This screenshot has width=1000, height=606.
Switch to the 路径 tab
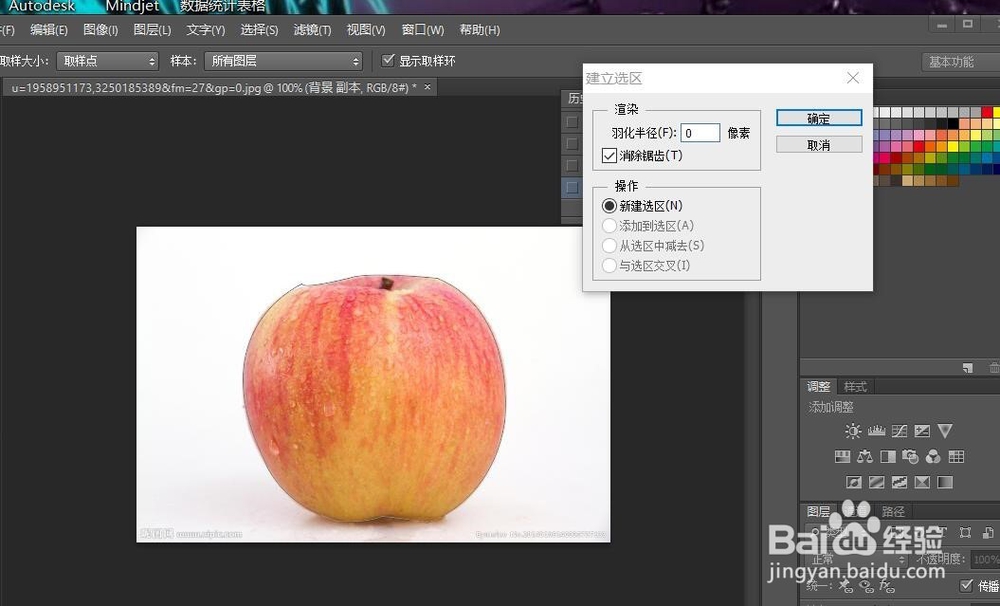[893, 511]
